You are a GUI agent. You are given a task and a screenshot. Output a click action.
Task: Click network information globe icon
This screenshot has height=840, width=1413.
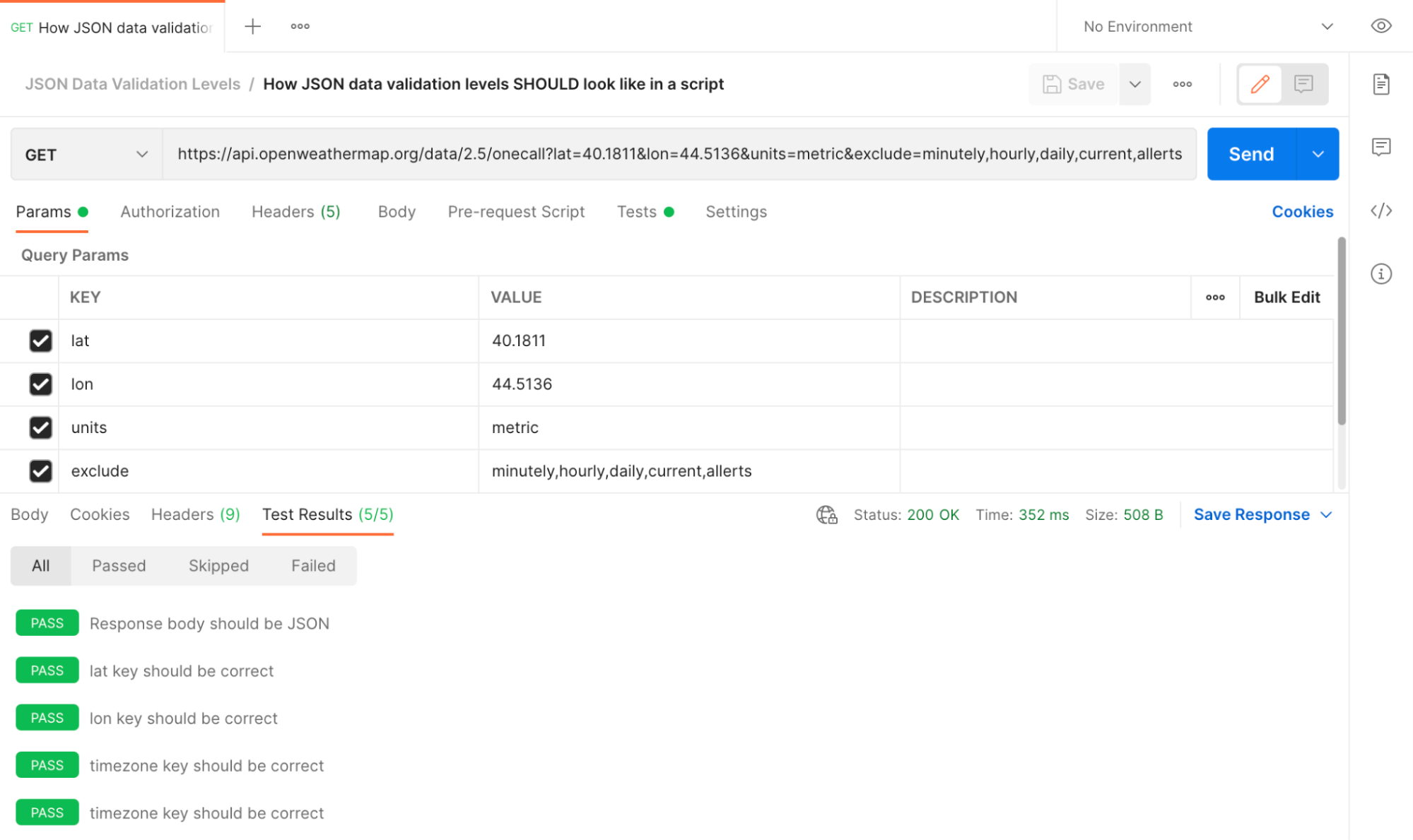click(826, 514)
